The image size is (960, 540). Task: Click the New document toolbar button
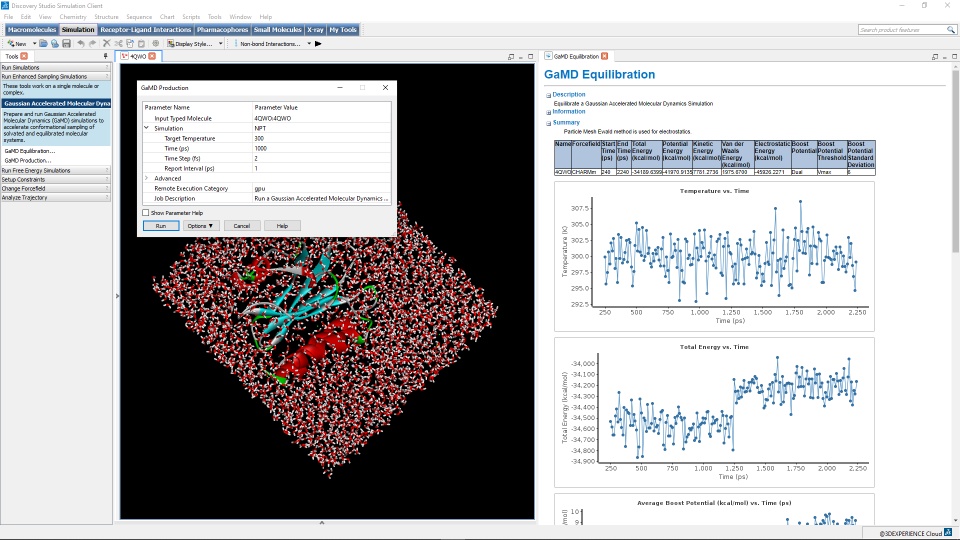[x=17, y=43]
